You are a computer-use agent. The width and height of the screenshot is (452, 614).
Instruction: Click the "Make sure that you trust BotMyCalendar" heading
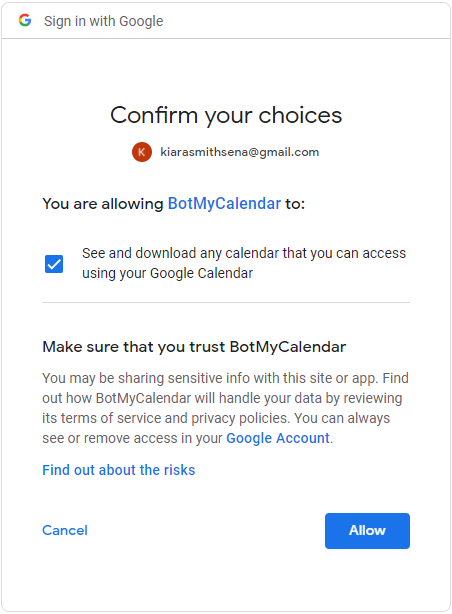[x=194, y=347]
